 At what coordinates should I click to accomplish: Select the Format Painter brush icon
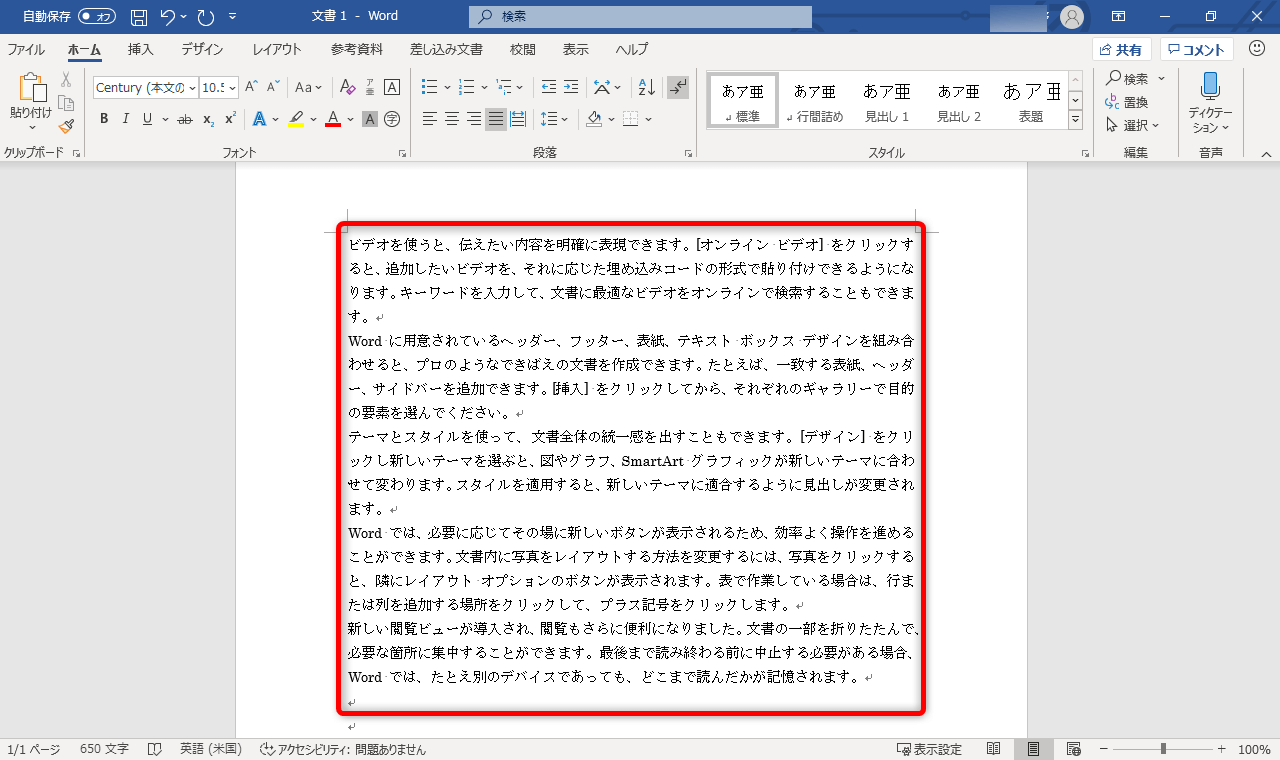pyautogui.click(x=66, y=126)
